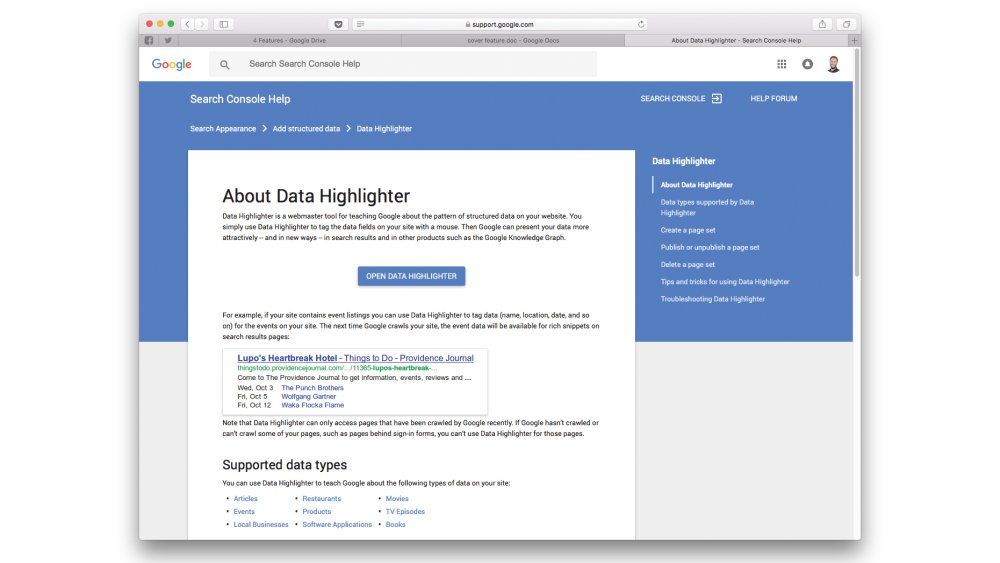The width and height of the screenshot is (1000, 563).
Task: Open the Articles data type link
Action: (x=246, y=499)
